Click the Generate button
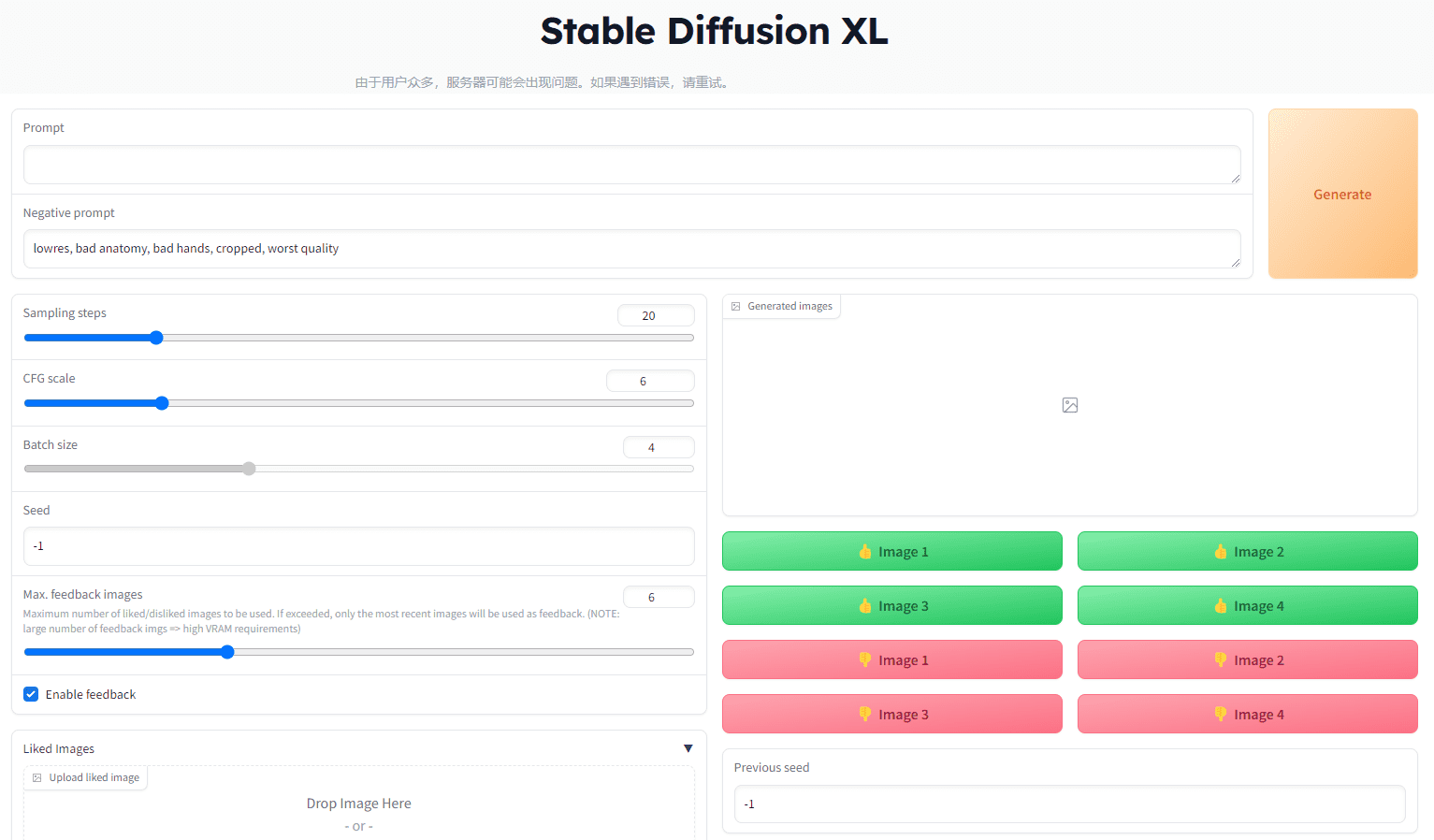Screen dimensions: 1434x840 (1342, 194)
